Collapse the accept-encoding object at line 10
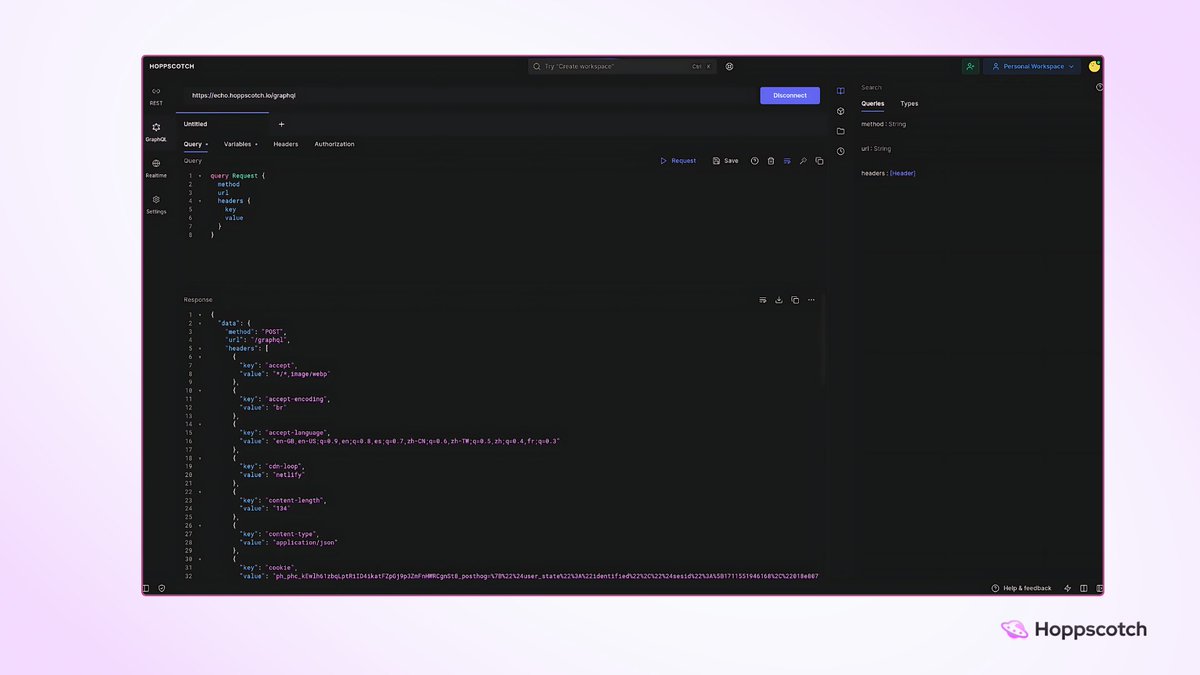Screen dimensions: 1200x675 click(199, 391)
